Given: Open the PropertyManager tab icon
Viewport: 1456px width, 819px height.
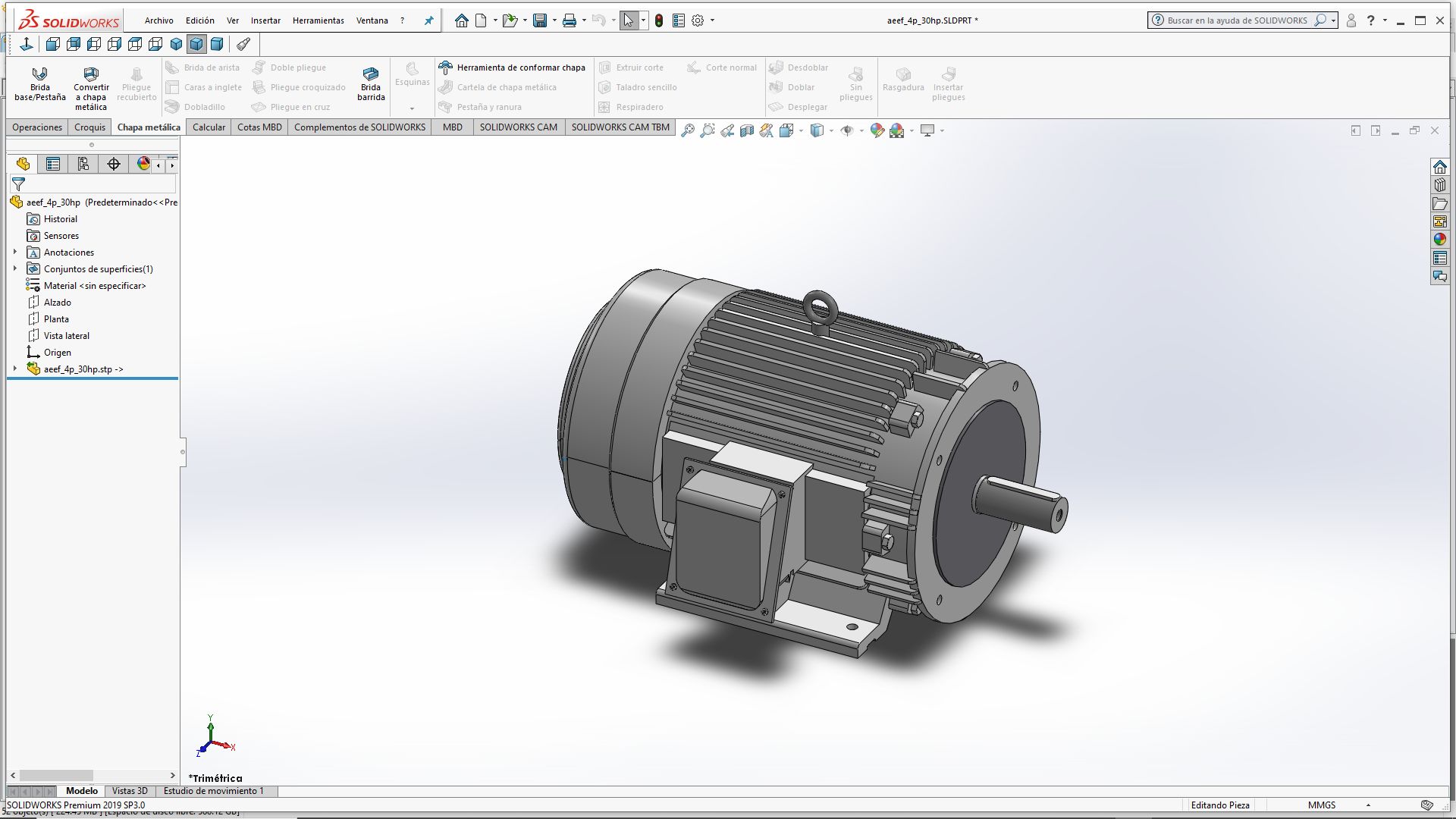Looking at the screenshot, I should click(53, 164).
